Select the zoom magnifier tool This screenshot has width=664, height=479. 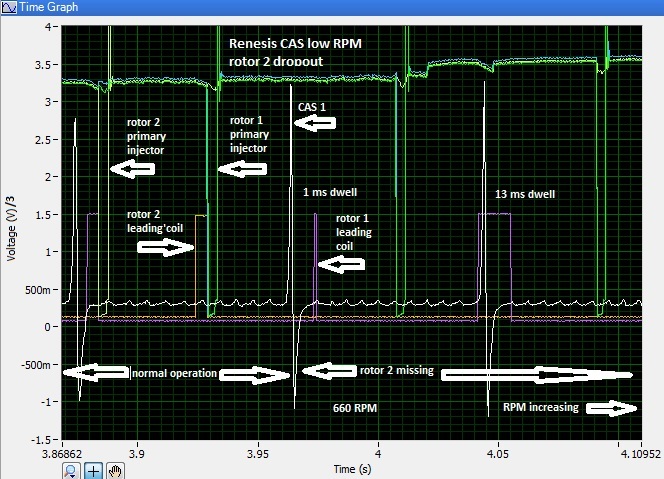71,470
